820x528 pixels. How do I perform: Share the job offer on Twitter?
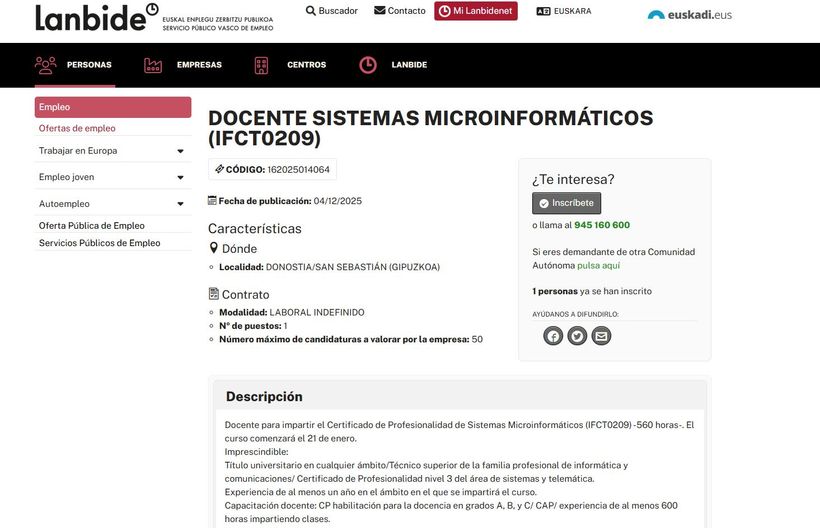(577, 336)
